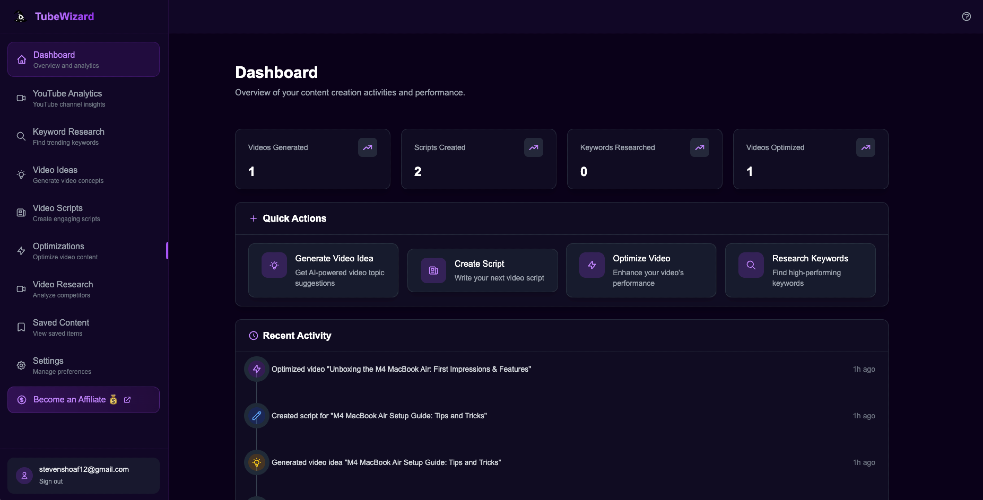Click the Become an Affiliate button
This screenshot has height=500, width=983.
83,400
